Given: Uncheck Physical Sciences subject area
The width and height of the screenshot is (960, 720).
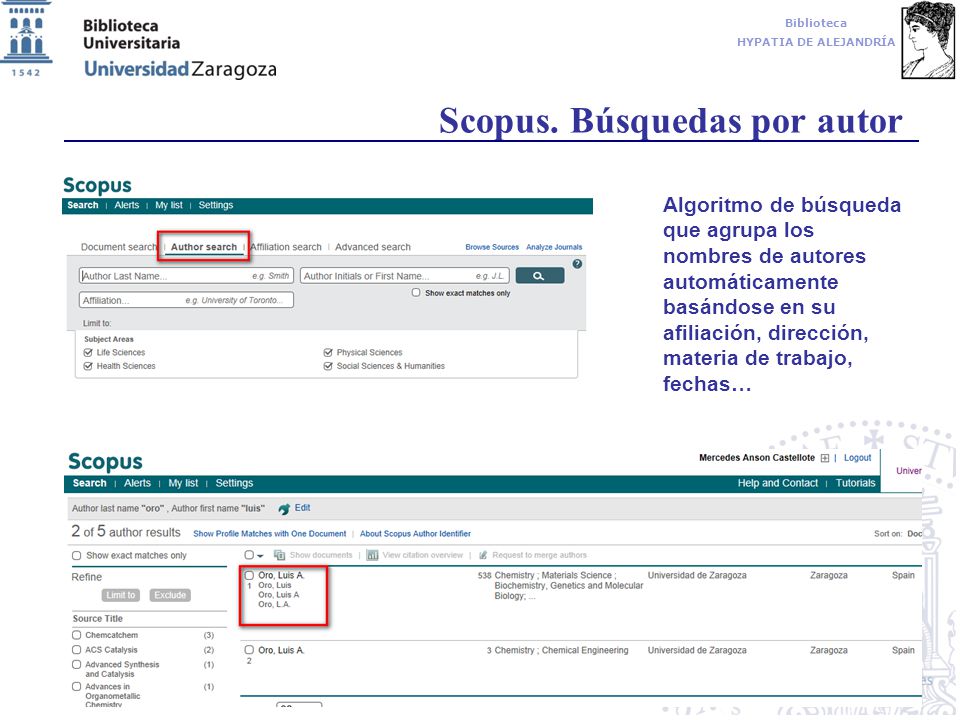Looking at the screenshot, I should (x=328, y=353).
